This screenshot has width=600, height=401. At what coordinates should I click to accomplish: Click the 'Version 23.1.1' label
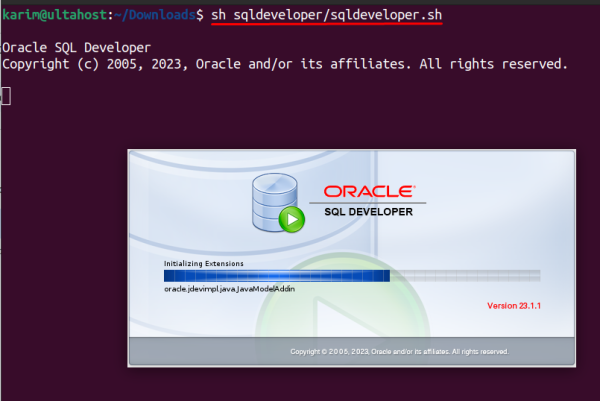(514, 306)
